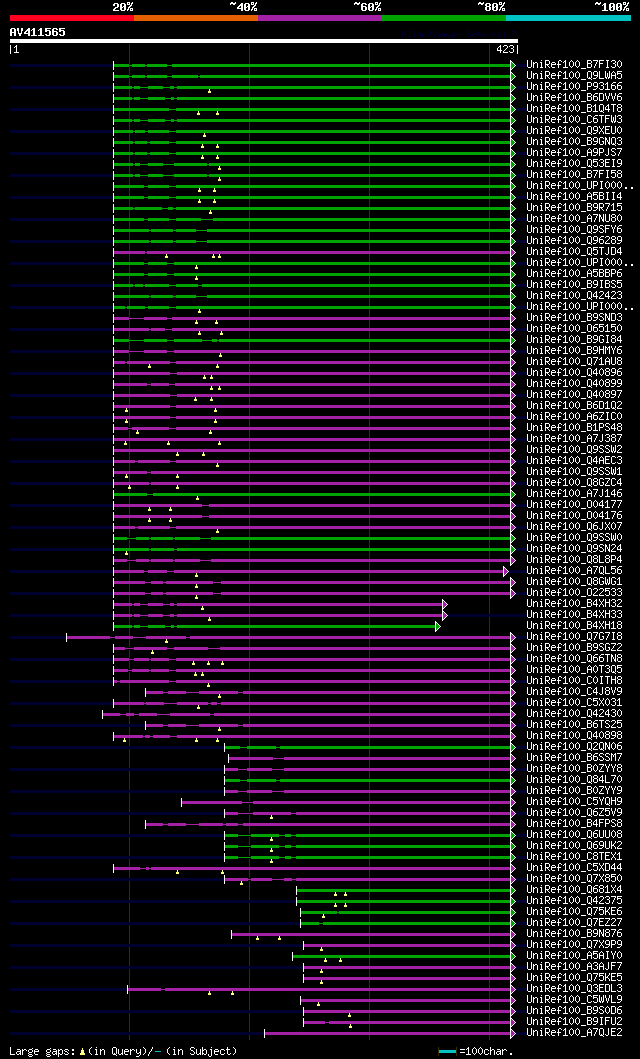Click the yellow gap marker in Q9SN24 row
Viewport: 640px width, 1059px height.
126,553
